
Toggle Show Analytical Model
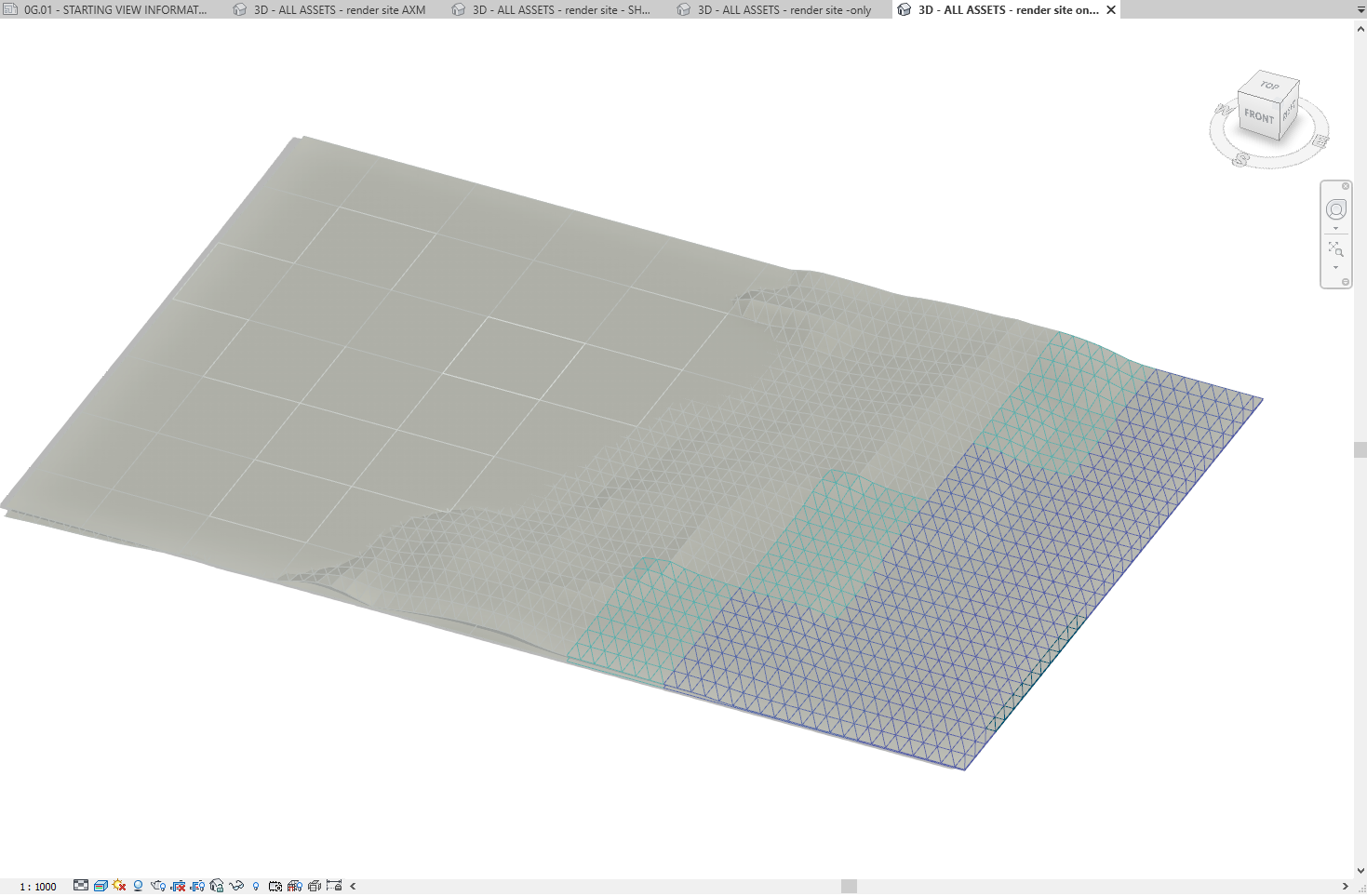(x=294, y=886)
